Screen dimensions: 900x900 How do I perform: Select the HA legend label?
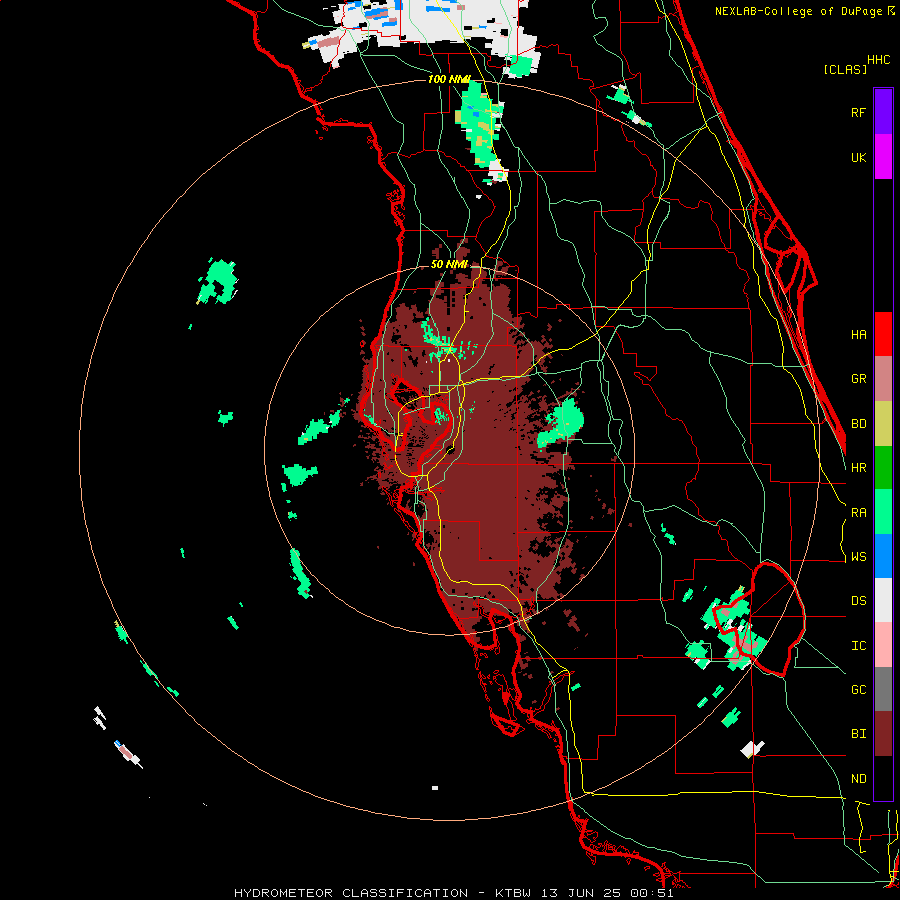[858, 335]
